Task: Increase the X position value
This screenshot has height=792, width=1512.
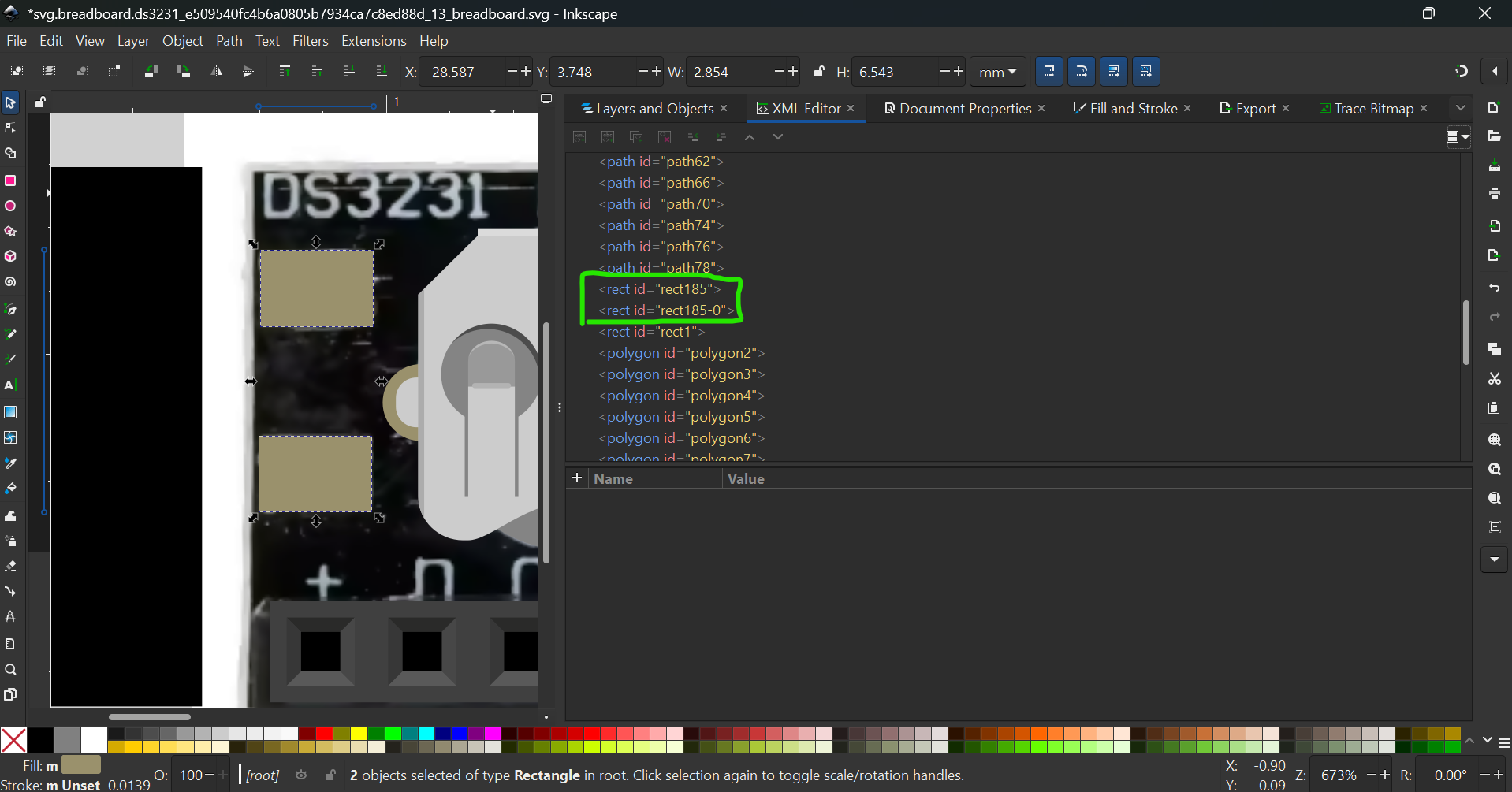Action: click(x=526, y=72)
